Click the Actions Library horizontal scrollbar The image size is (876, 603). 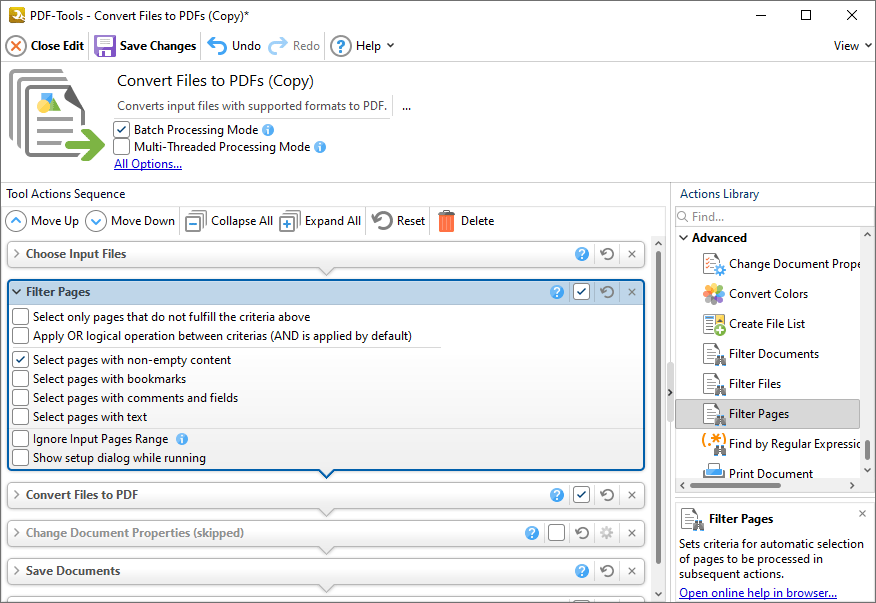735,486
